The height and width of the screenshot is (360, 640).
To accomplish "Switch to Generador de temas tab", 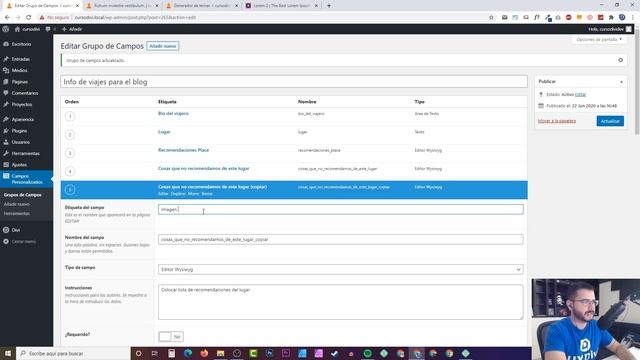I will 202,6.
